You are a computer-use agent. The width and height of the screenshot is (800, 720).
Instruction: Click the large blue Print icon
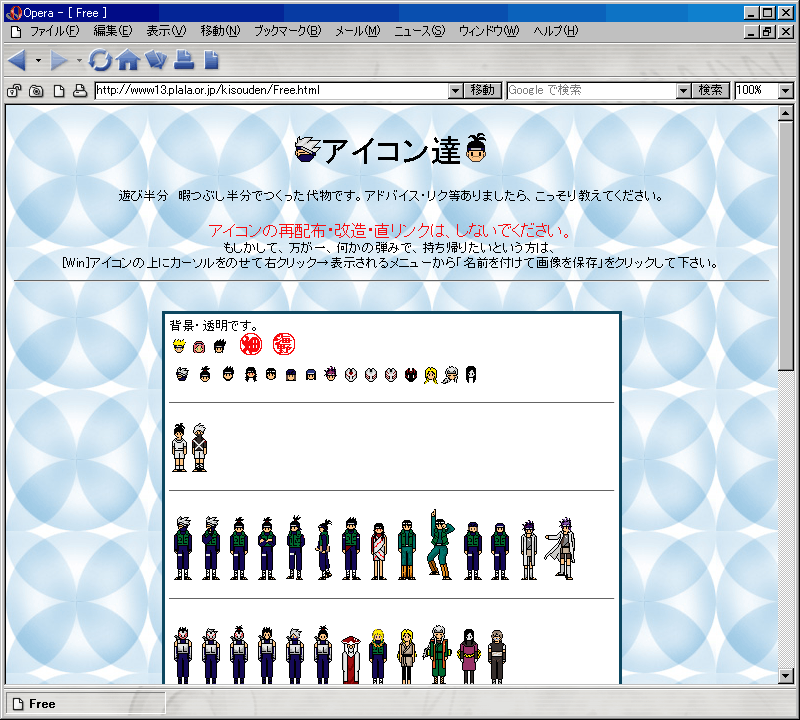(184, 60)
